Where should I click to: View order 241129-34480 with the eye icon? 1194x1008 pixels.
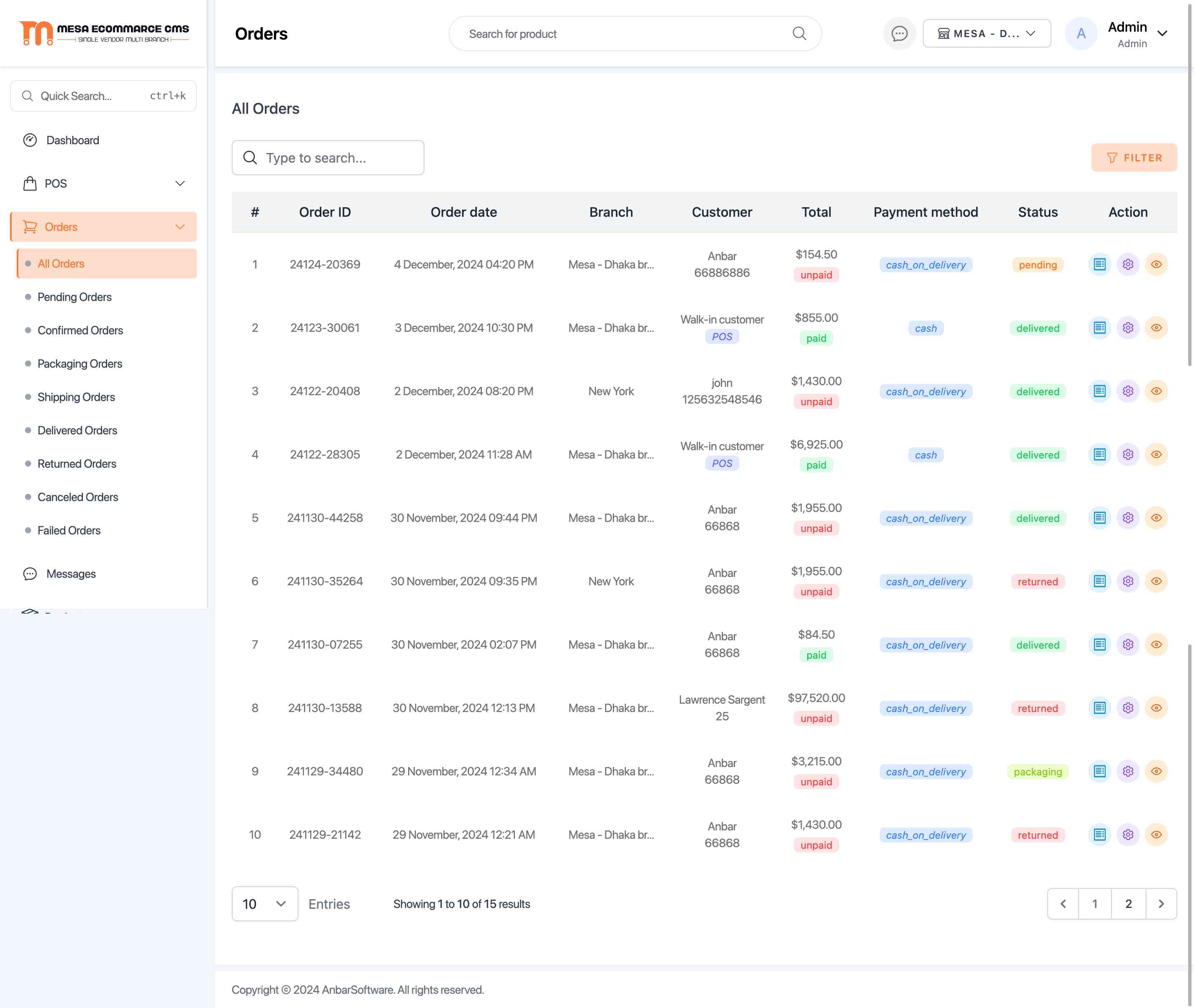click(x=1156, y=772)
